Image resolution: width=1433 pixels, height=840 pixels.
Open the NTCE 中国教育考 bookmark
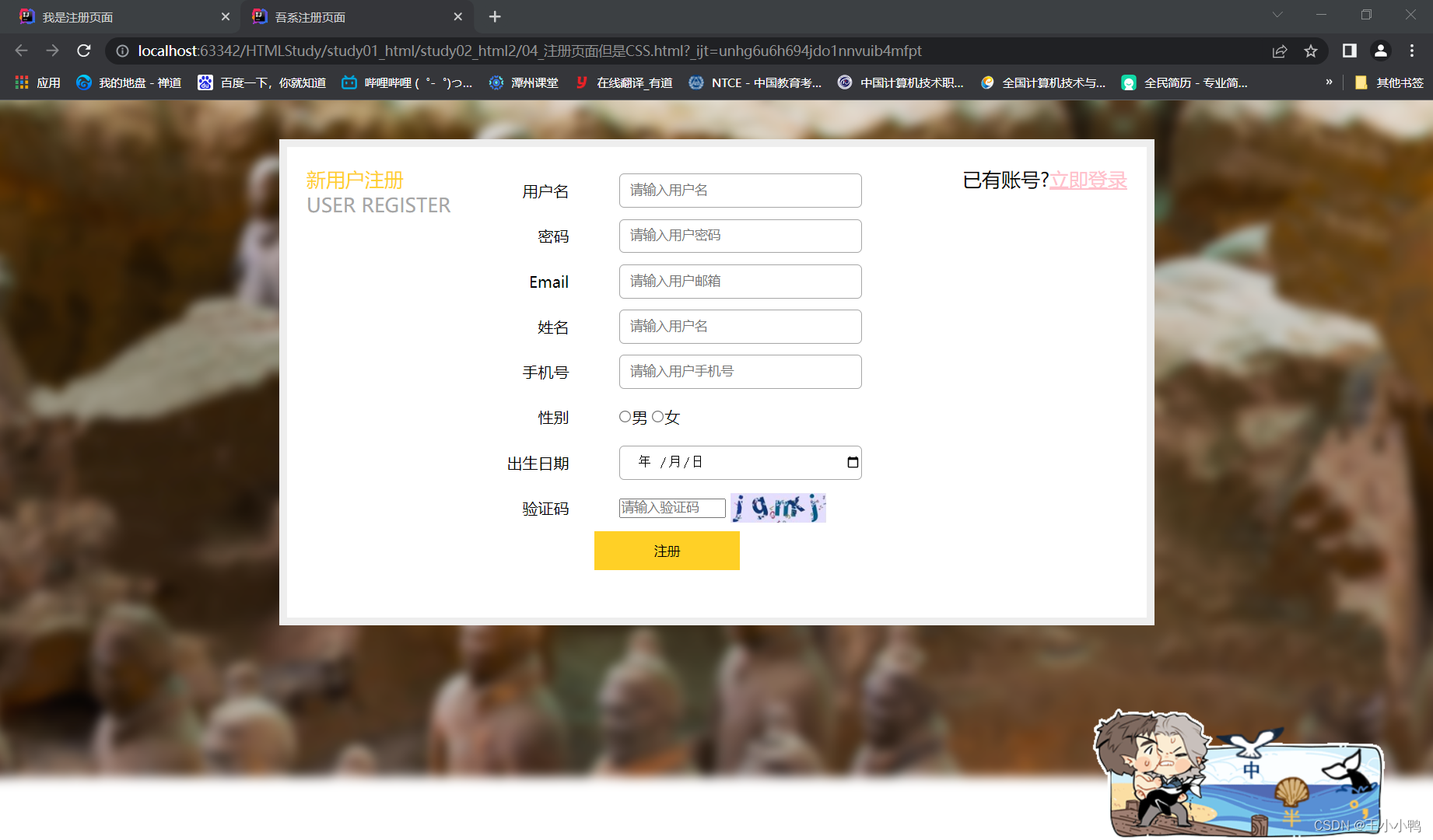(755, 82)
